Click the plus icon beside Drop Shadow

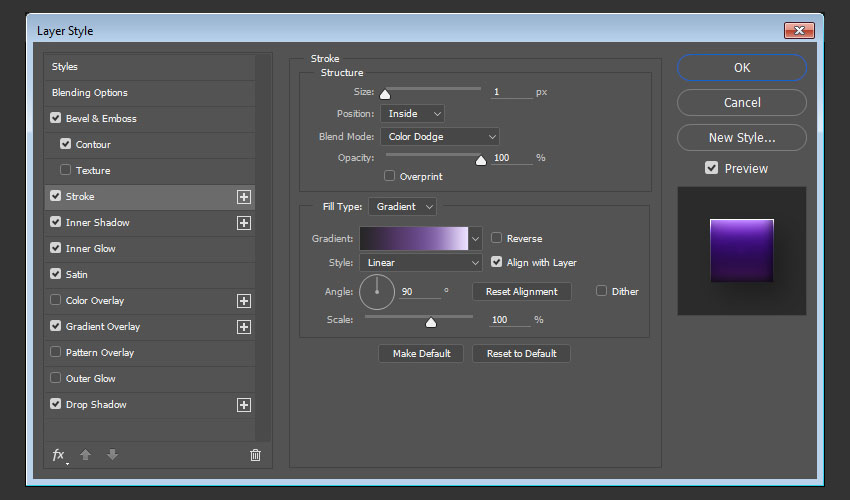click(243, 405)
